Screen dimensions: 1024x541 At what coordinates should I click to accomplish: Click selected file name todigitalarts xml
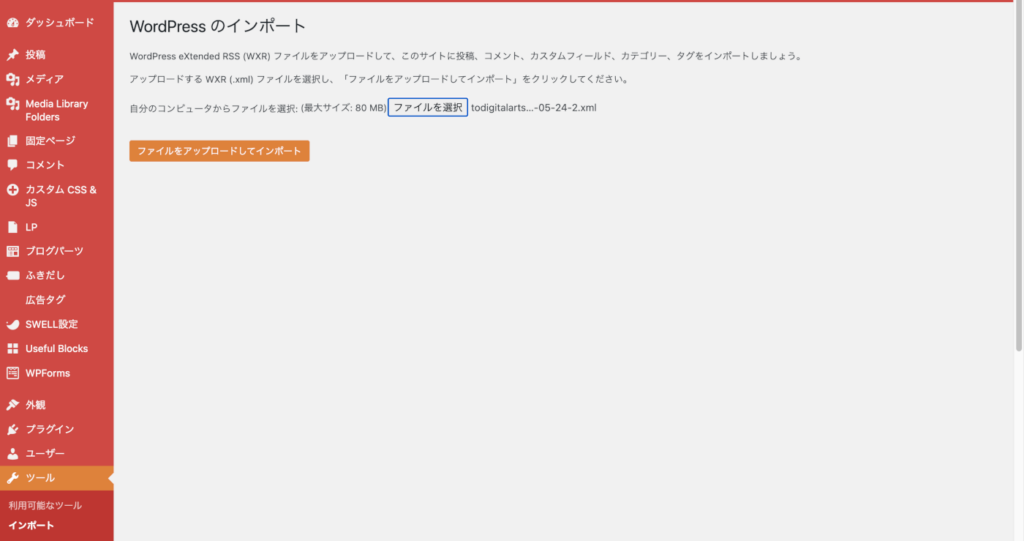(x=534, y=108)
